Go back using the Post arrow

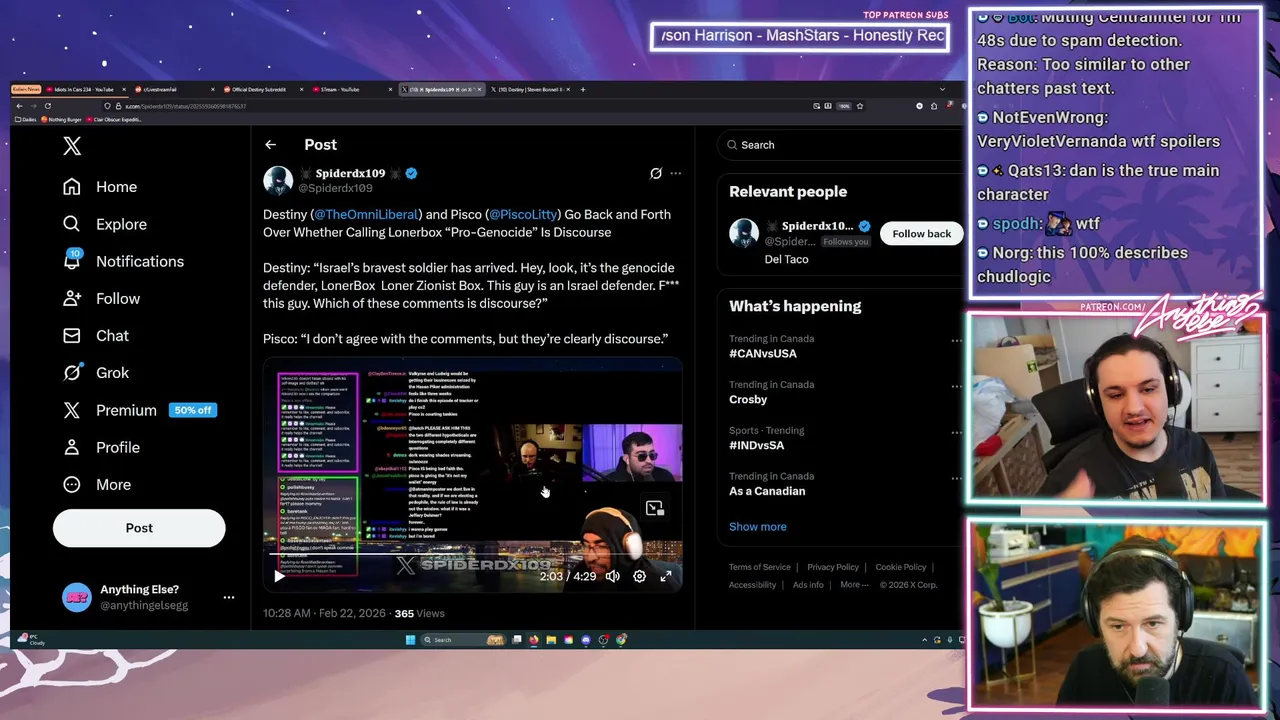270,145
